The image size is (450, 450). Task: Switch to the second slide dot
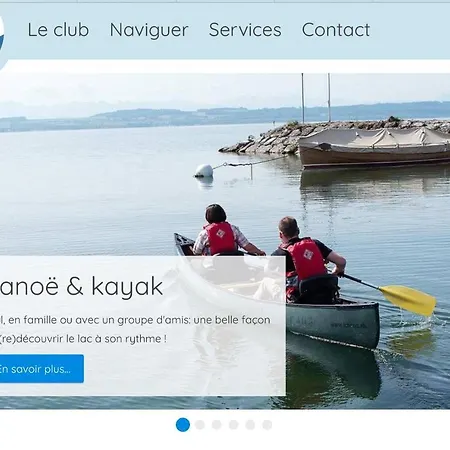click(x=200, y=425)
